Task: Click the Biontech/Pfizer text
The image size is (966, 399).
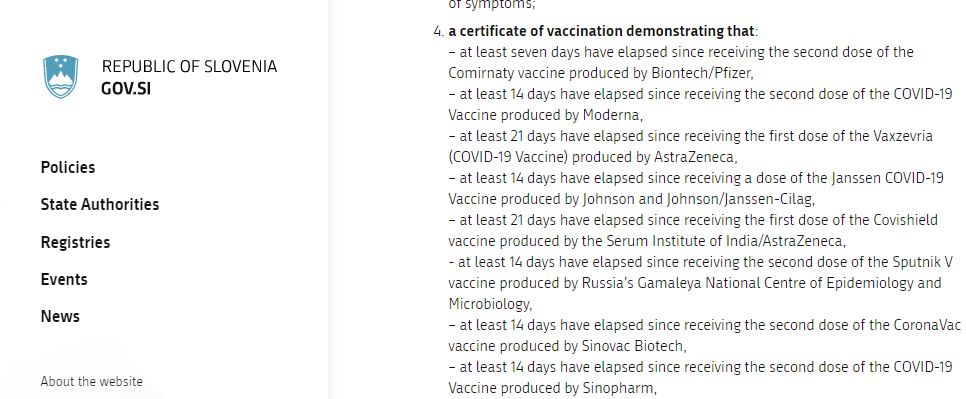Action: point(702,73)
